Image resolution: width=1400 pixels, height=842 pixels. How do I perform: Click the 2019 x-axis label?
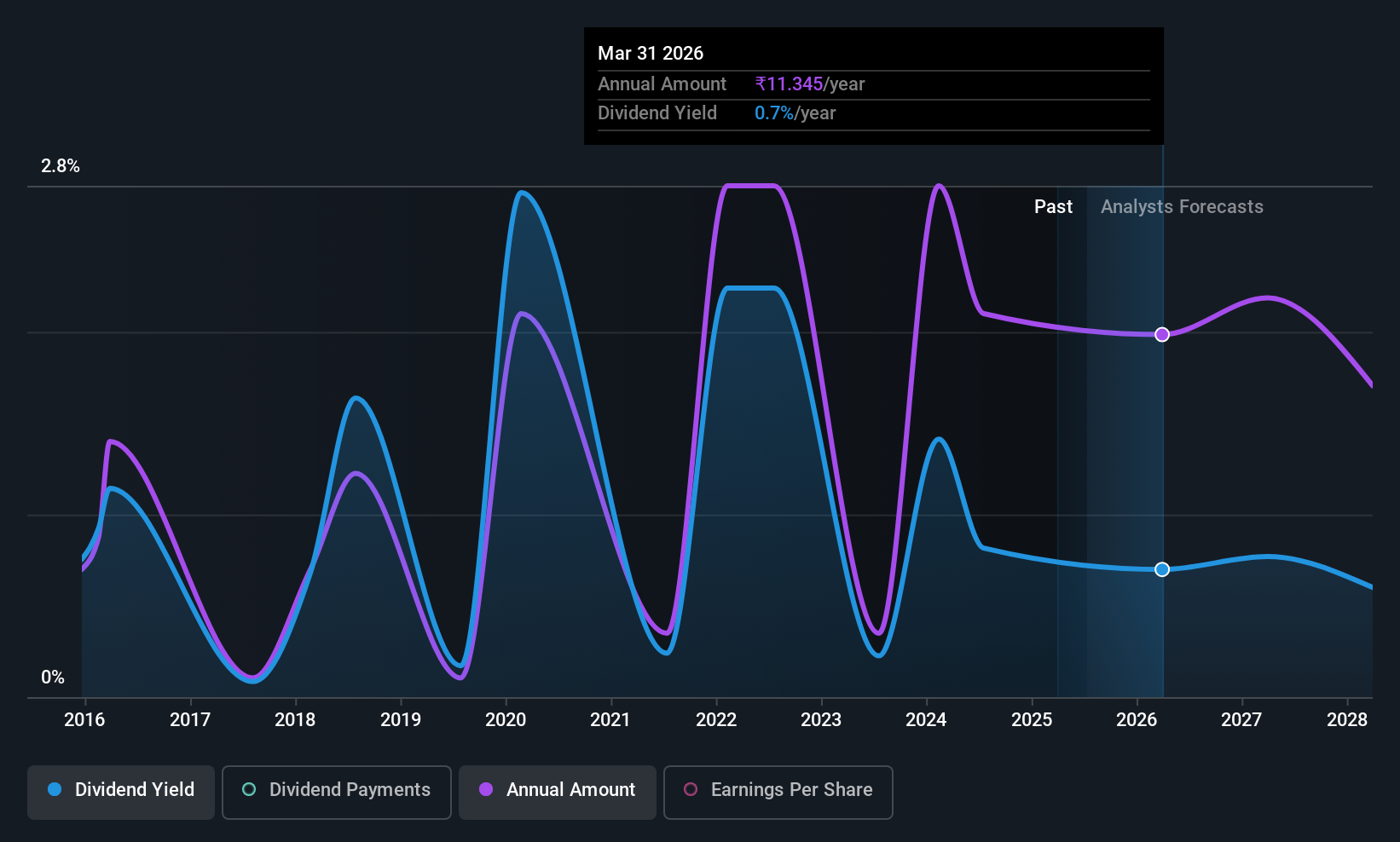[x=401, y=720]
